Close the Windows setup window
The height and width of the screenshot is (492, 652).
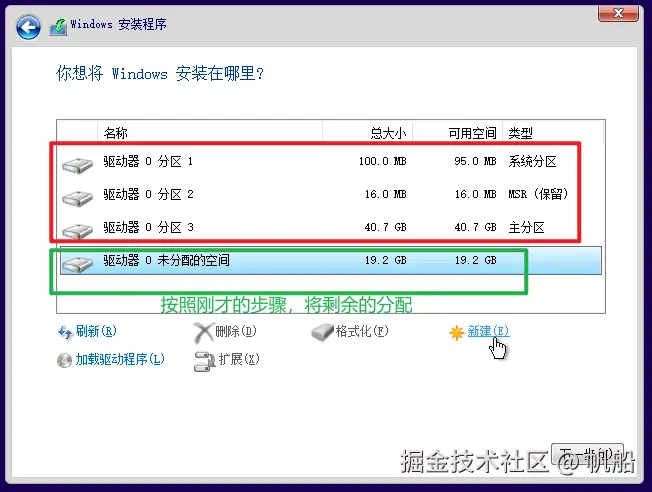coord(618,13)
